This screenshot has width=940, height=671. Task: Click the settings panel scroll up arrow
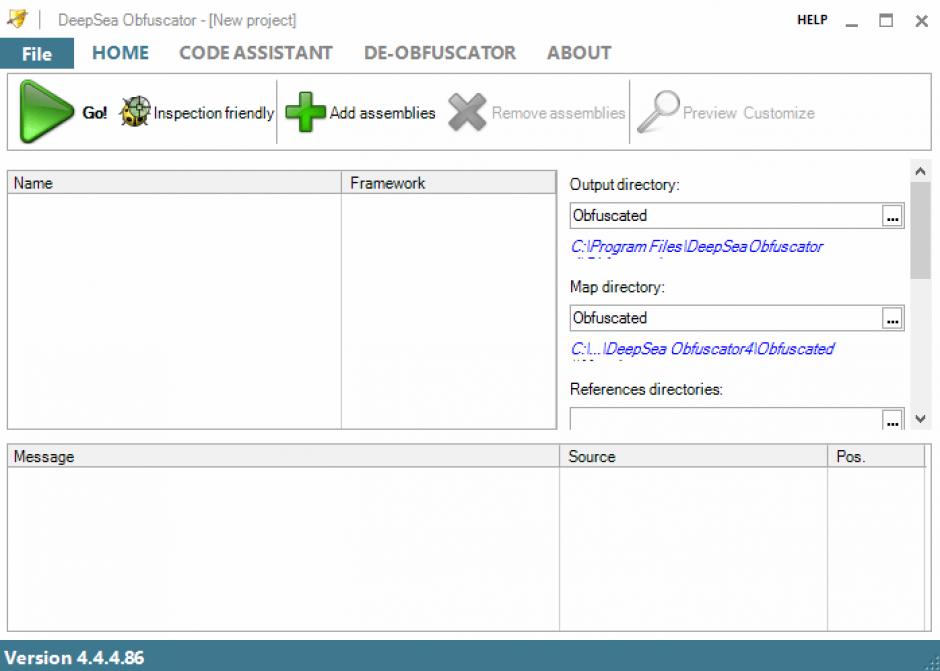[921, 171]
